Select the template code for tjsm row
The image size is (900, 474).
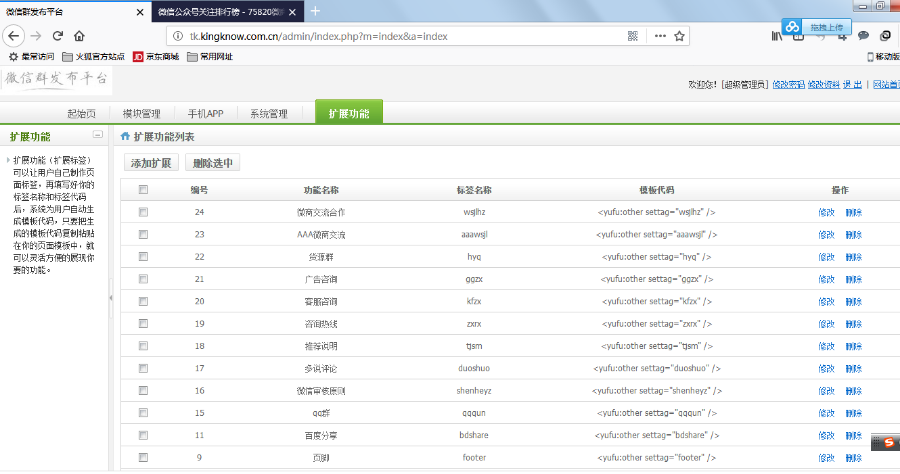657,346
